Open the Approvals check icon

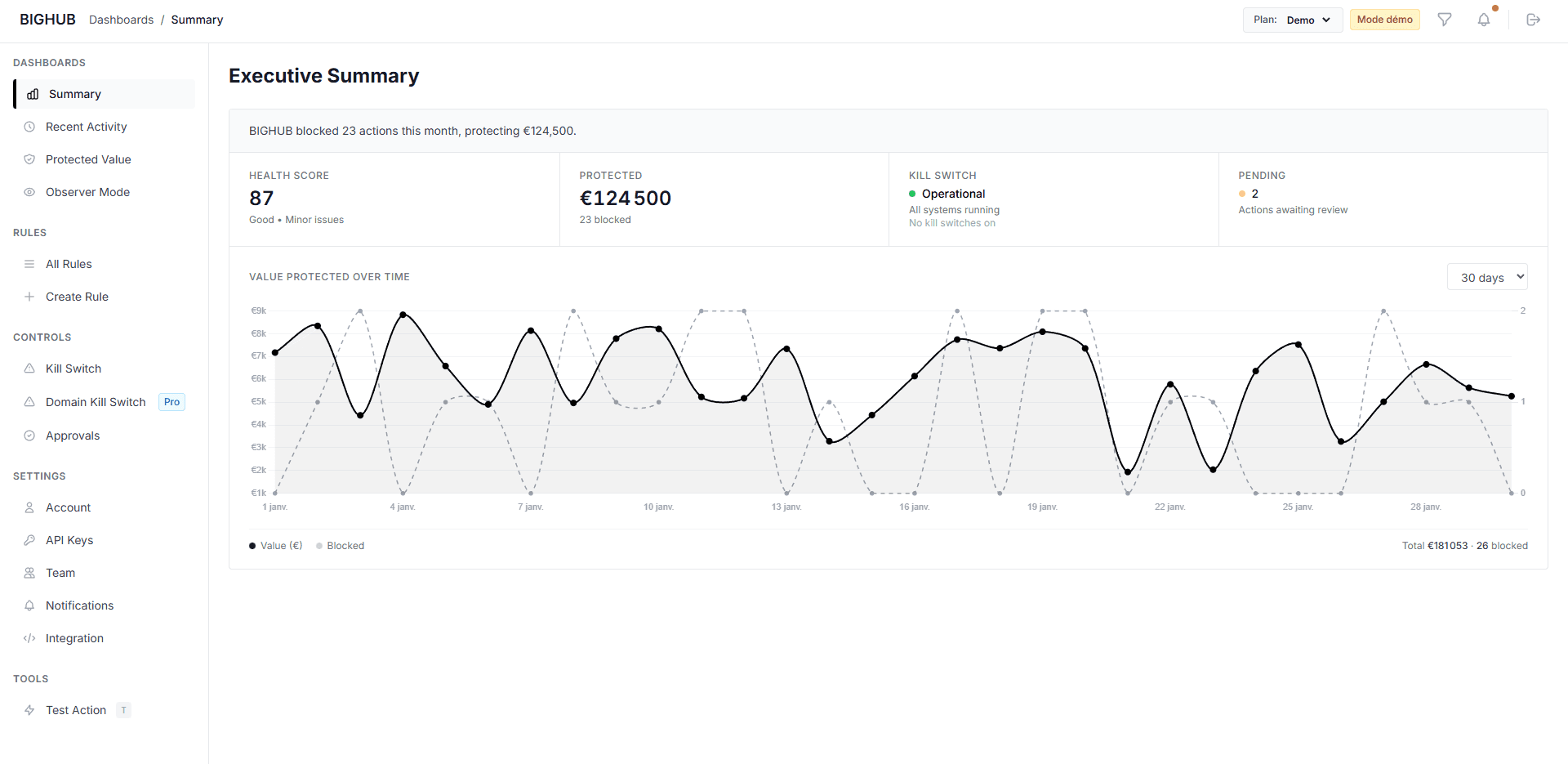29,436
